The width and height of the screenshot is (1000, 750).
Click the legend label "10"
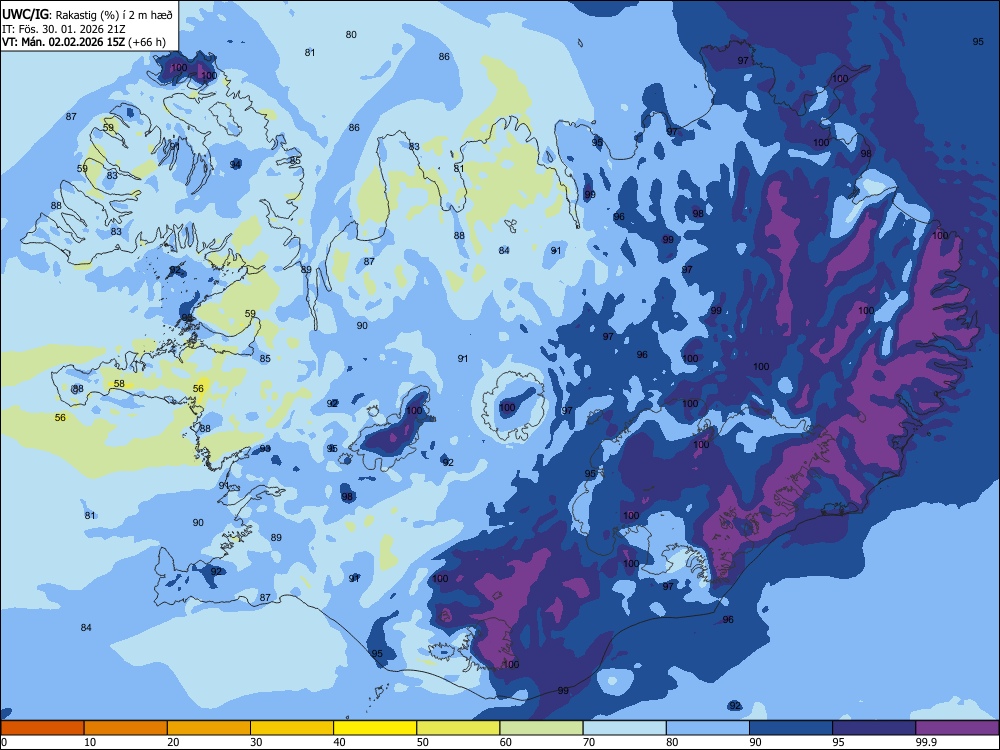(x=90, y=742)
